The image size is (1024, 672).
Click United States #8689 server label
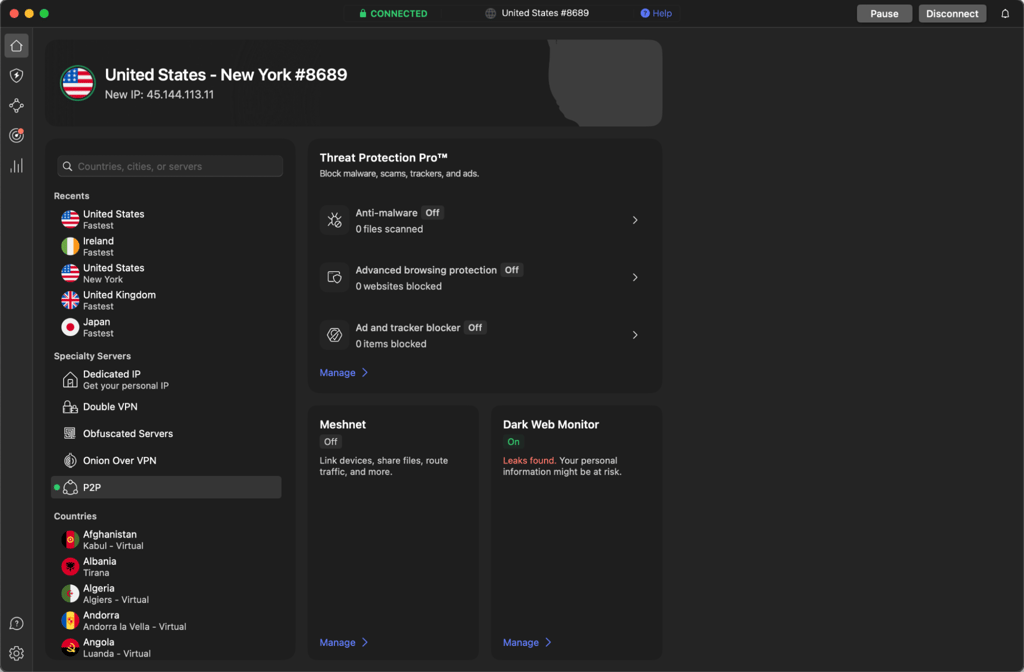point(545,13)
